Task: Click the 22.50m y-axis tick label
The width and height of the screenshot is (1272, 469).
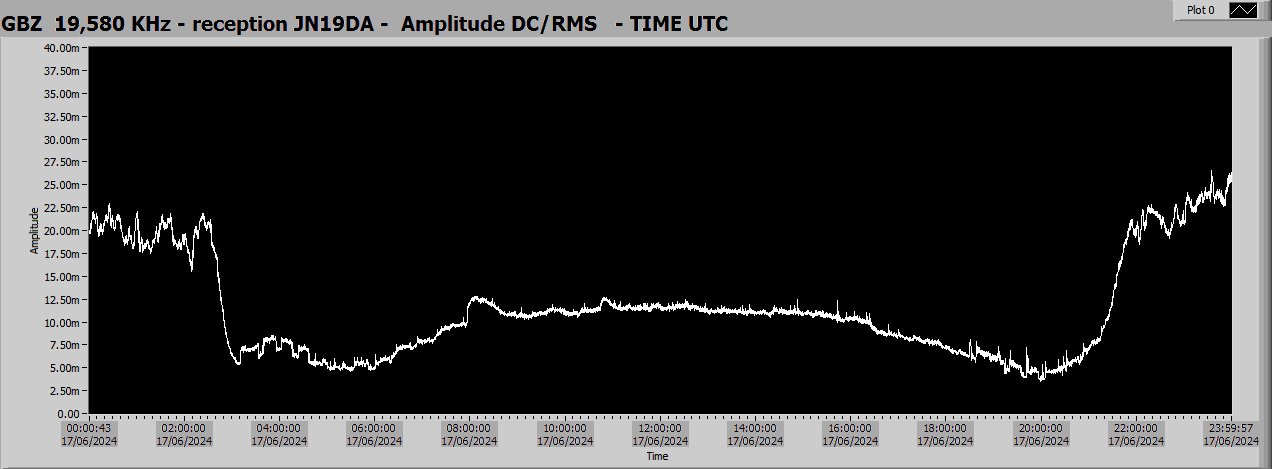Action: (62, 208)
